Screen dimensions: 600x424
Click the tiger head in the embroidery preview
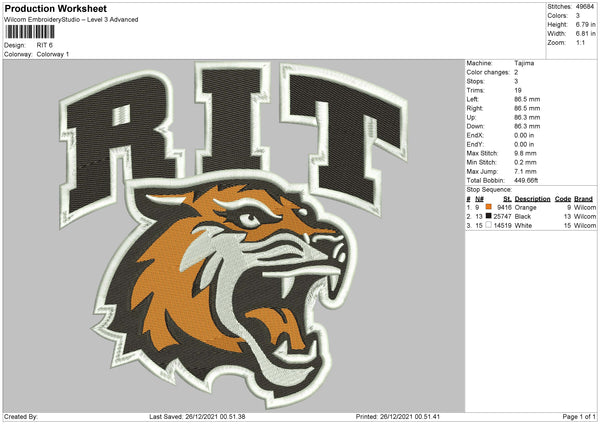[x=226, y=287]
